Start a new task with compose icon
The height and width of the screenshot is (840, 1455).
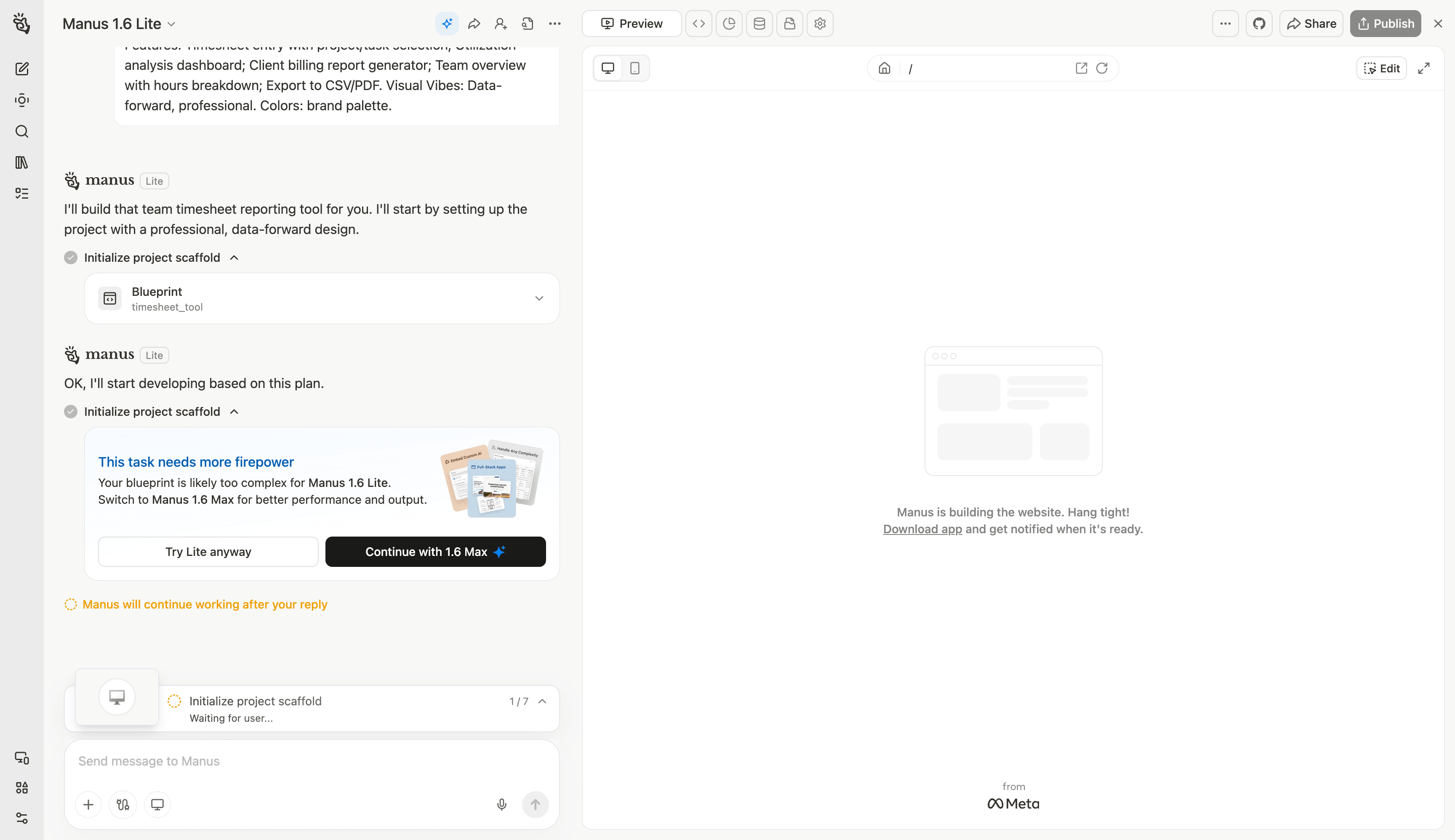point(21,69)
